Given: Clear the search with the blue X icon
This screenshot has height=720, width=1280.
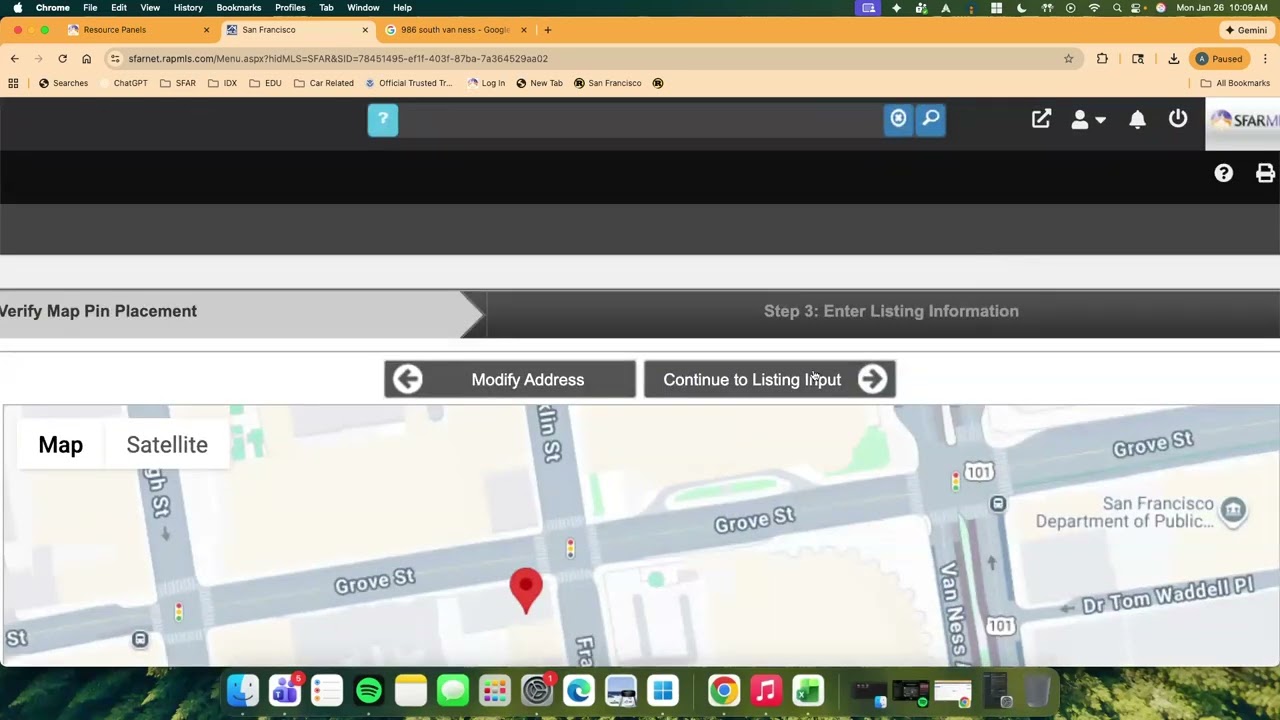Looking at the screenshot, I should click(899, 119).
